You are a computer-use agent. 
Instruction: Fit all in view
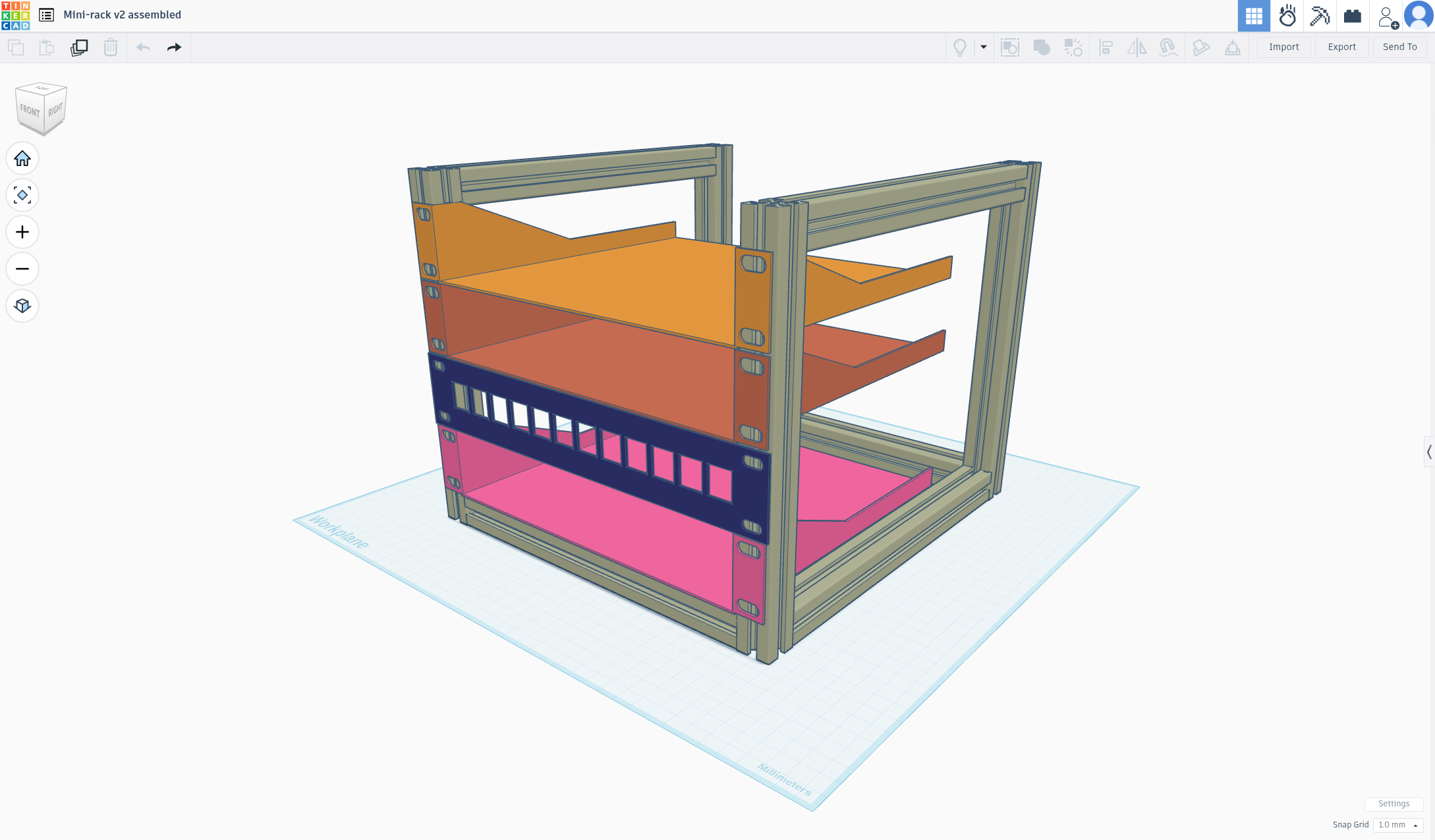(x=22, y=196)
